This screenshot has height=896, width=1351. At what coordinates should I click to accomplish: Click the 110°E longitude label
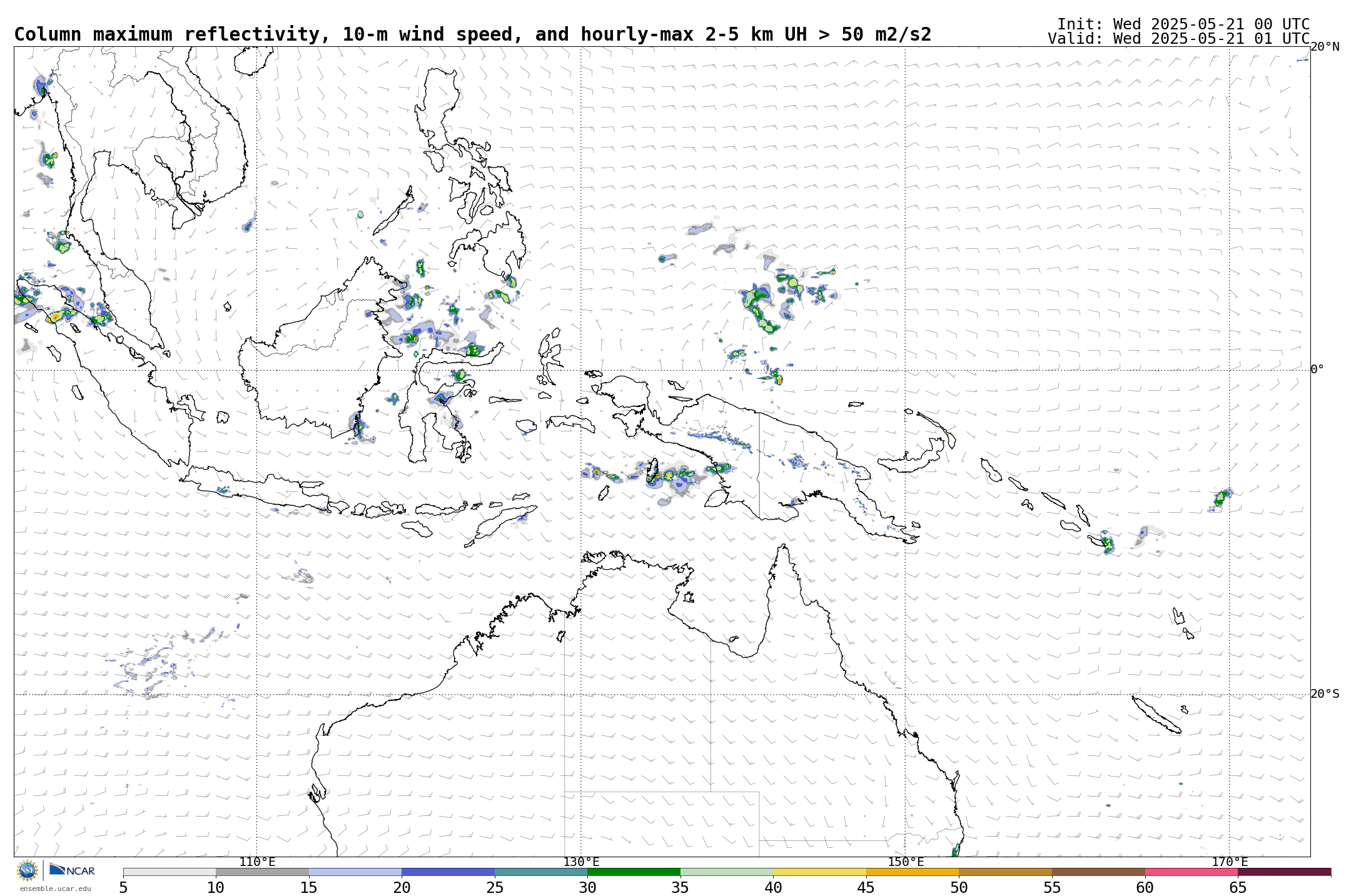[x=257, y=862]
